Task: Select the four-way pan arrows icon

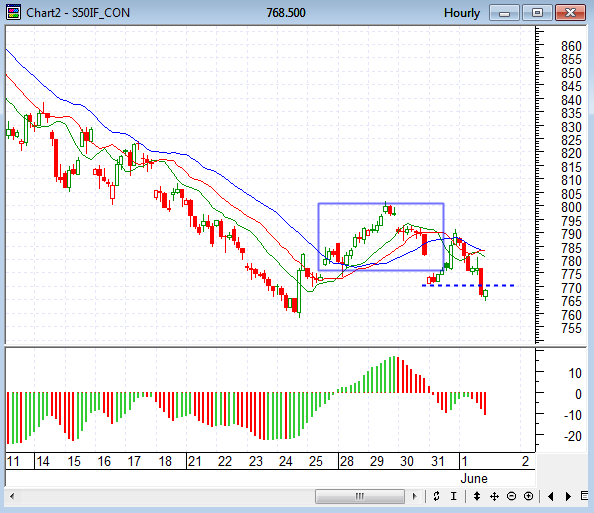Action: click(494, 496)
